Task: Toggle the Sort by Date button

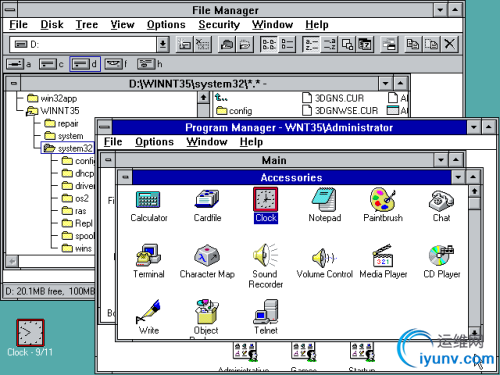Action: (365, 44)
